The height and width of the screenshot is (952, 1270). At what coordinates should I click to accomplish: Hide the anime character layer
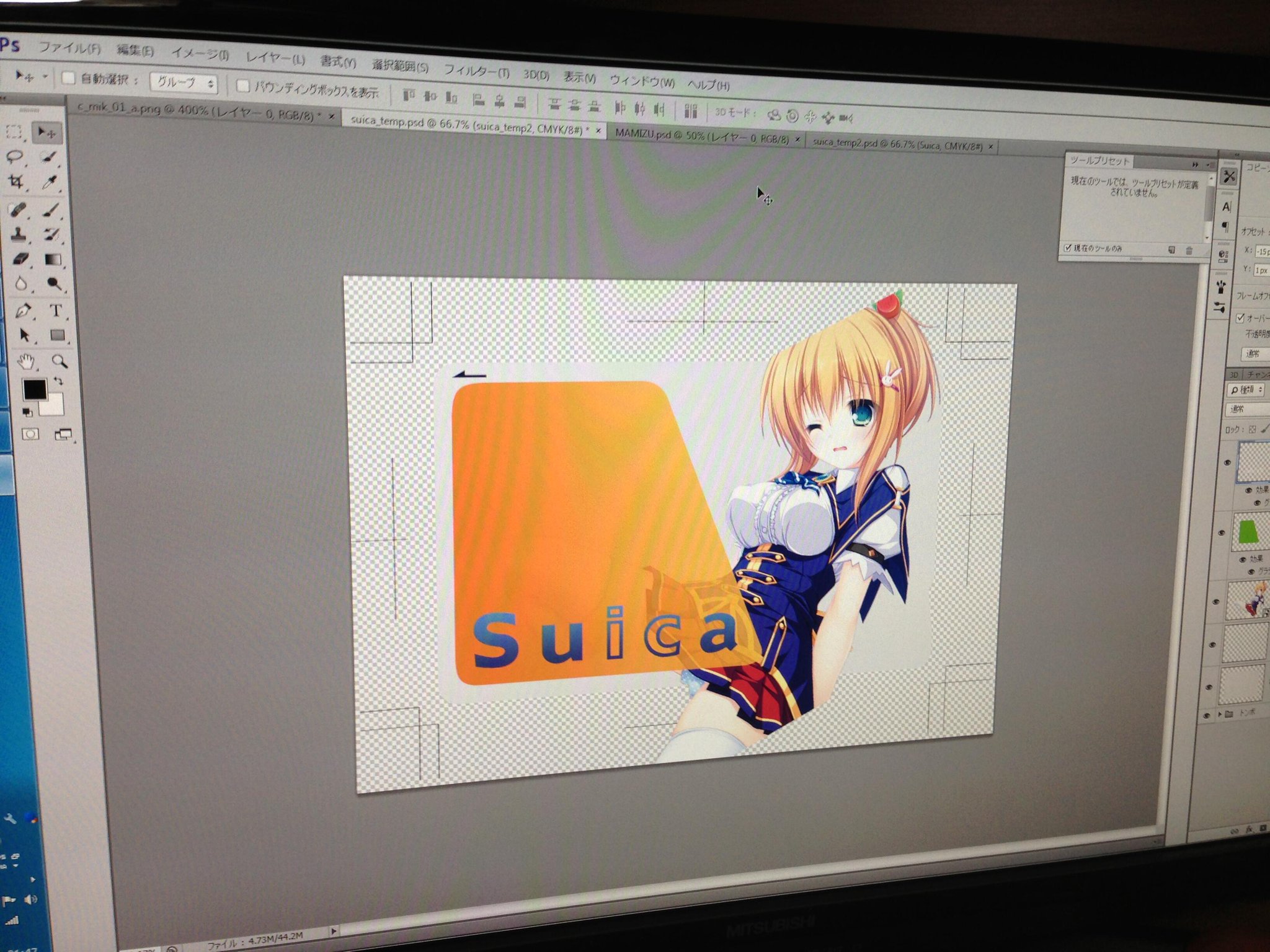pos(1216,601)
